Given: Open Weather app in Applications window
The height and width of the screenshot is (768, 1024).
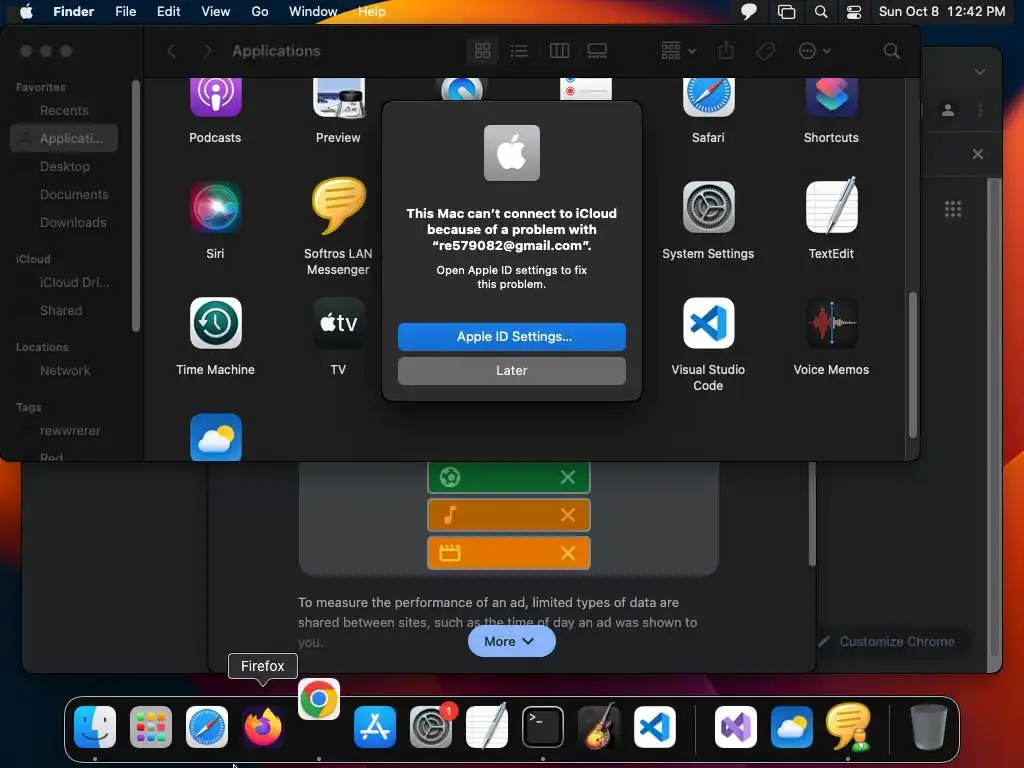Looking at the screenshot, I should tap(216, 437).
